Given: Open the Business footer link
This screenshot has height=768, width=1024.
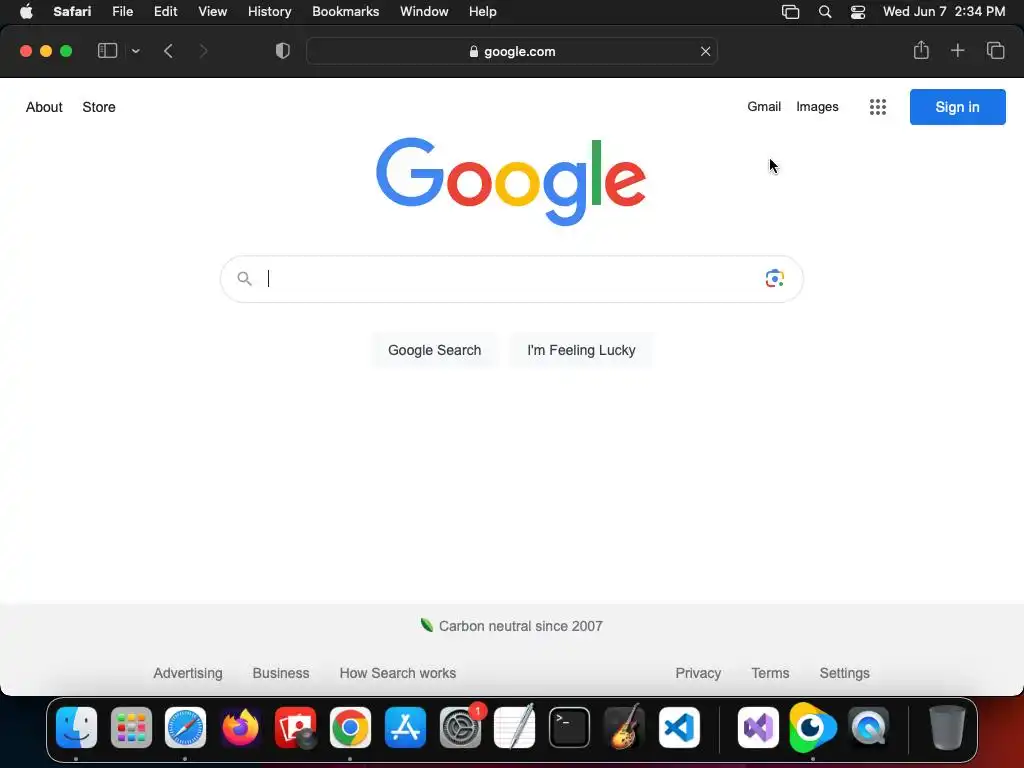Looking at the screenshot, I should tap(281, 673).
